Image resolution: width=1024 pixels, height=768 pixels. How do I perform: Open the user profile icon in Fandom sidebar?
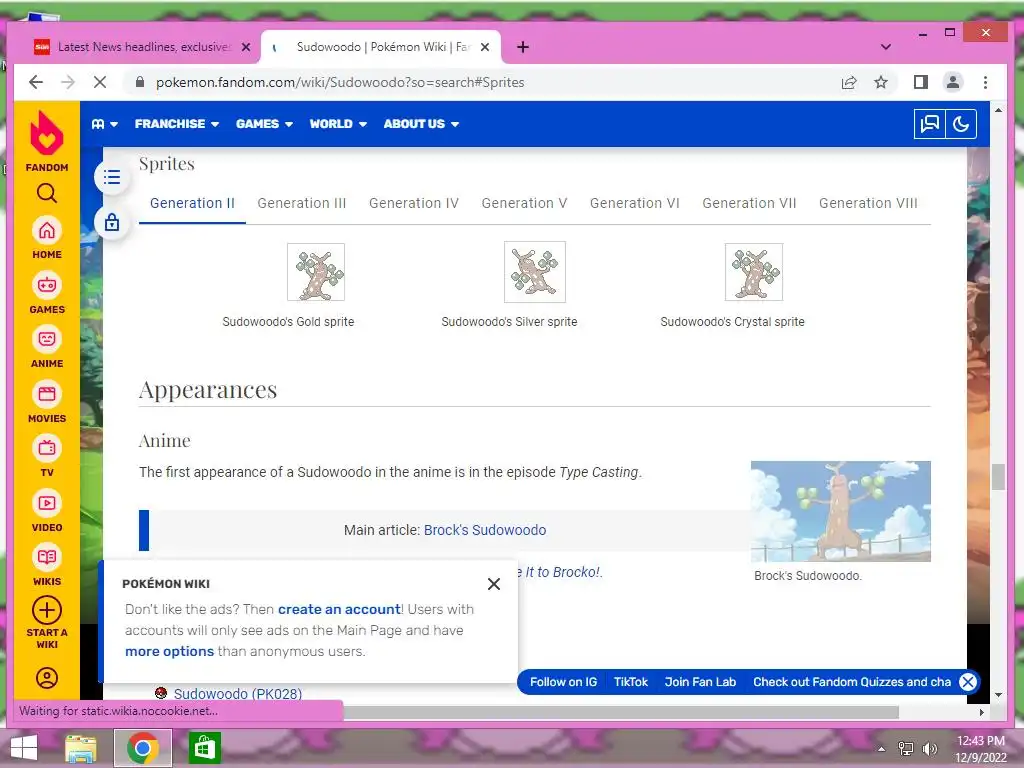point(47,678)
